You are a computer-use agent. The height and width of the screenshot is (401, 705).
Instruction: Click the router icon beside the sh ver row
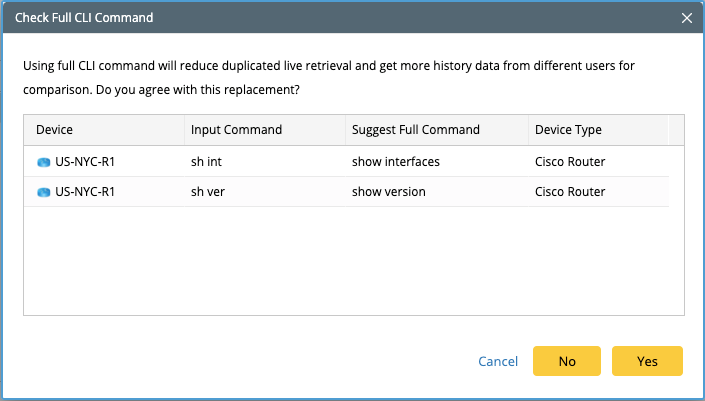pyautogui.click(x=44, y=192)
